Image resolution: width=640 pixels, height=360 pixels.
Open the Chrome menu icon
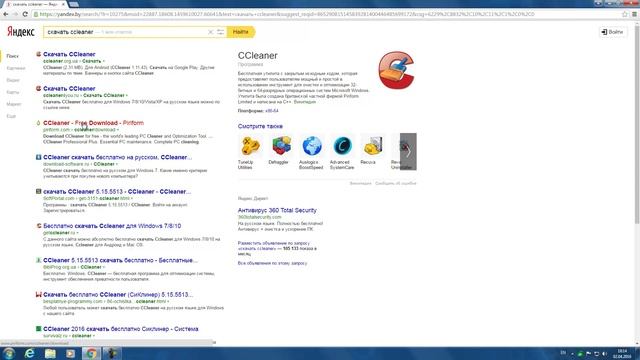634,14
